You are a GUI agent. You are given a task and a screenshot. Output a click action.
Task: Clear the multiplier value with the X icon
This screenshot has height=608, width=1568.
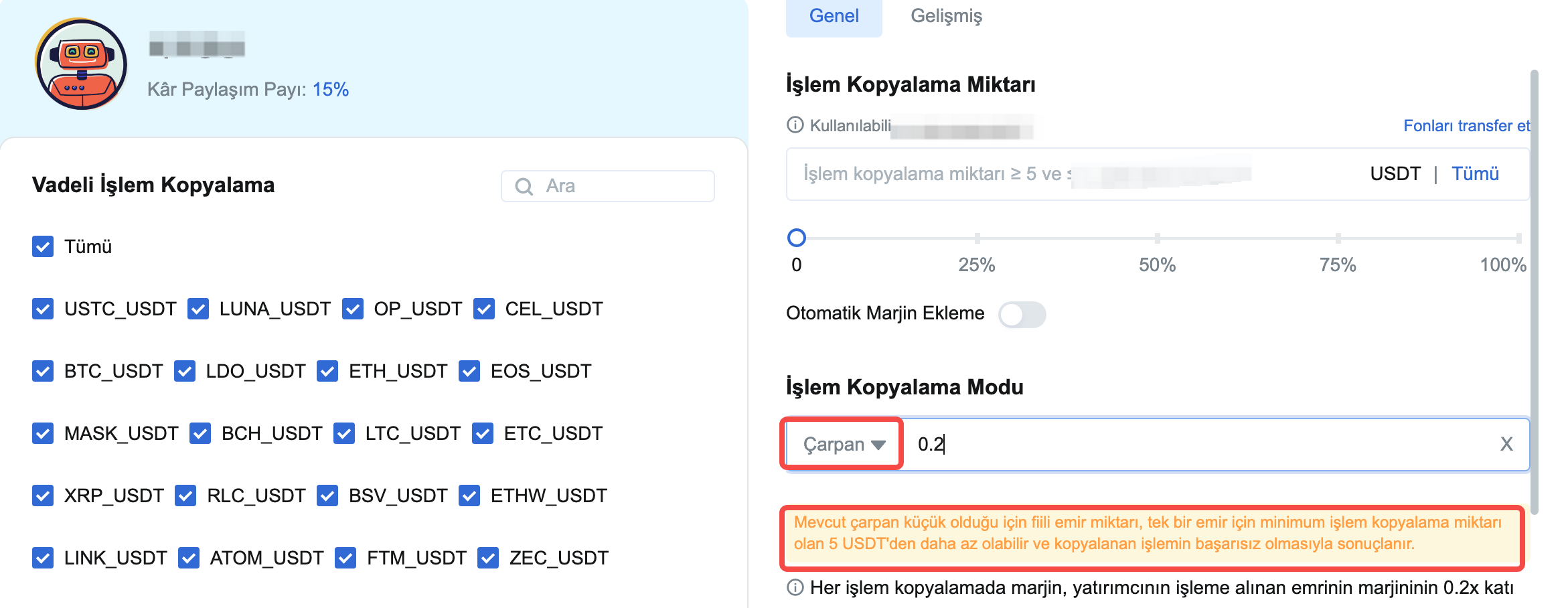tap(1506, 444)
